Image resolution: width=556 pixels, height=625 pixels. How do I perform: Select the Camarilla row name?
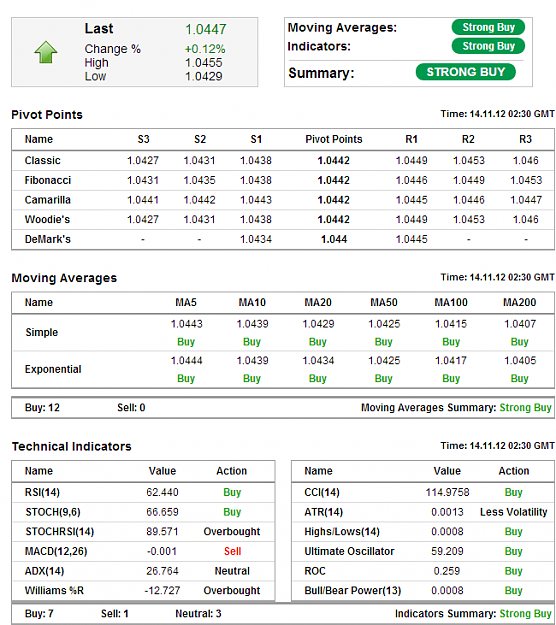click(x=48, y=200)
